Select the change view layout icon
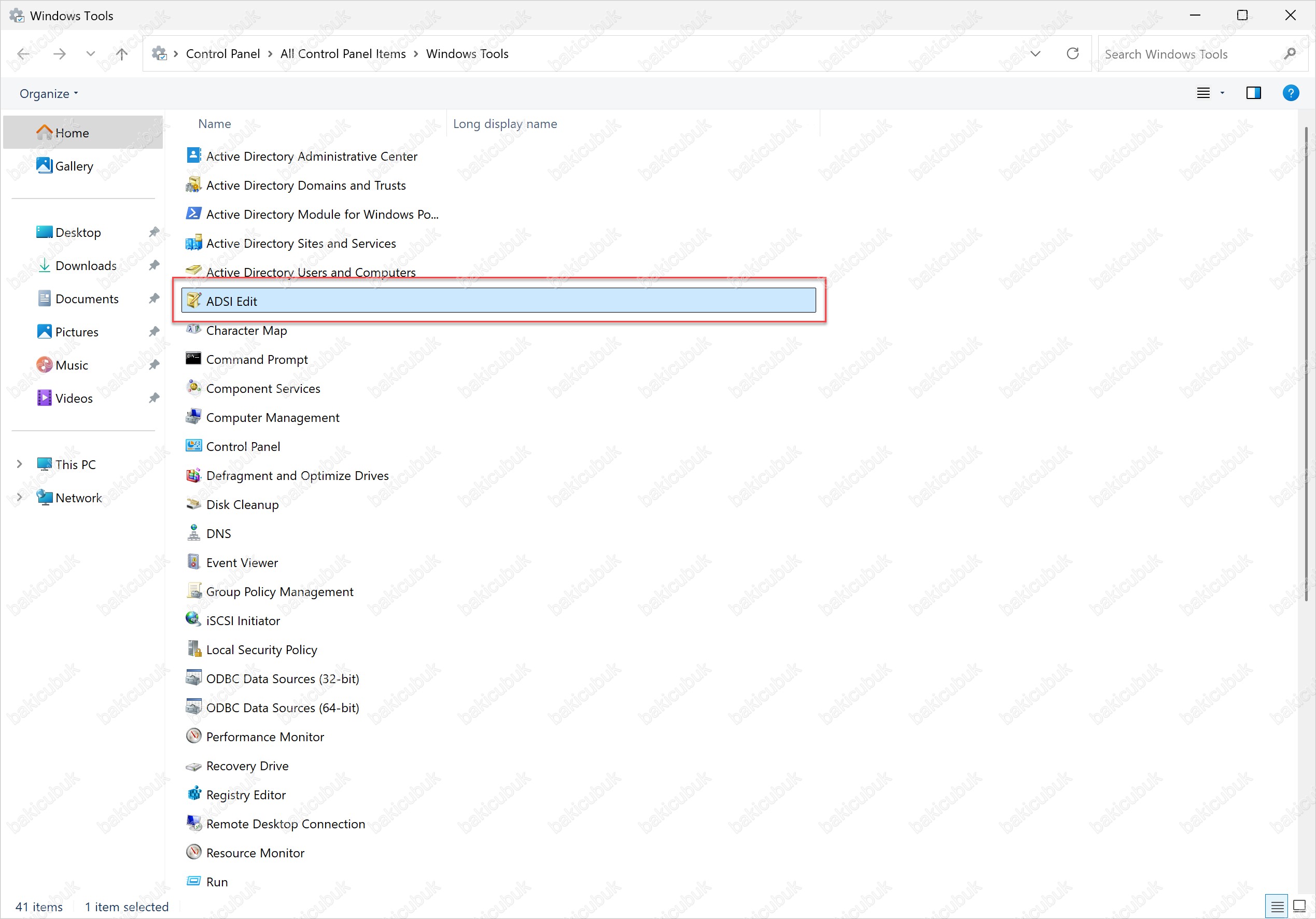The width and height of the screenshot is (1316, 919). tap(1203, 93)
